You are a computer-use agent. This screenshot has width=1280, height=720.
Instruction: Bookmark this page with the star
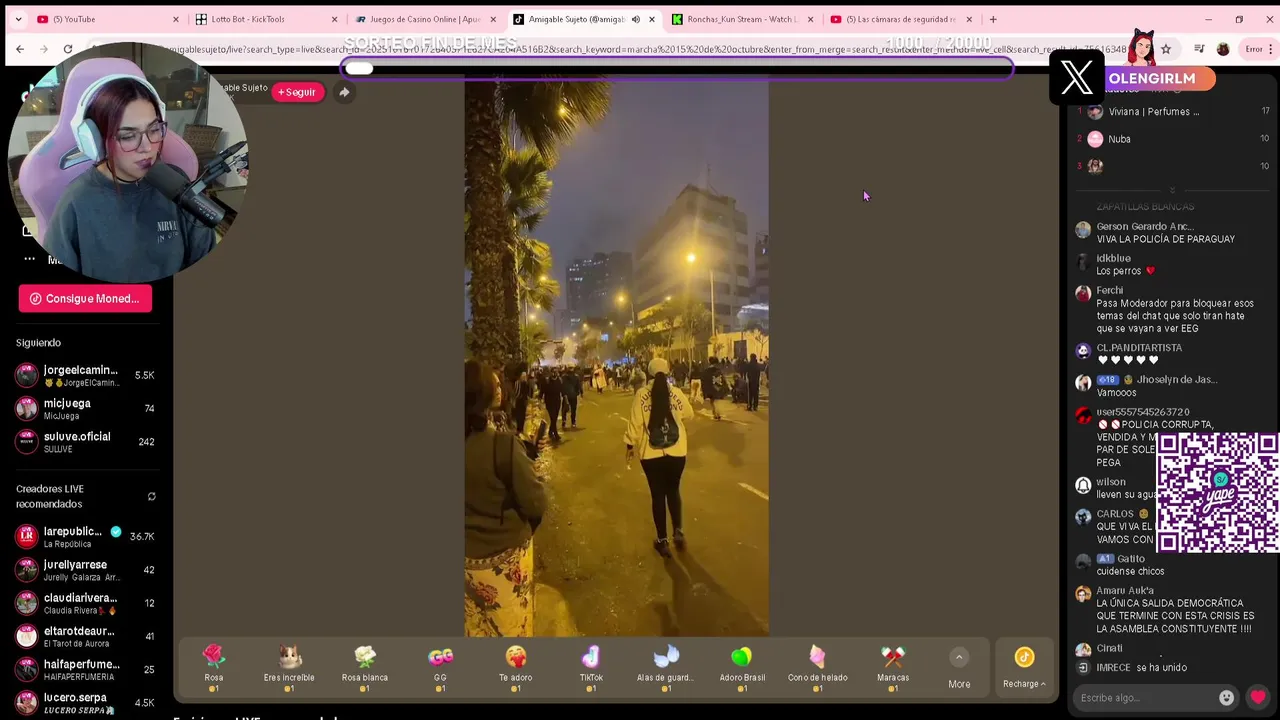1166,49
